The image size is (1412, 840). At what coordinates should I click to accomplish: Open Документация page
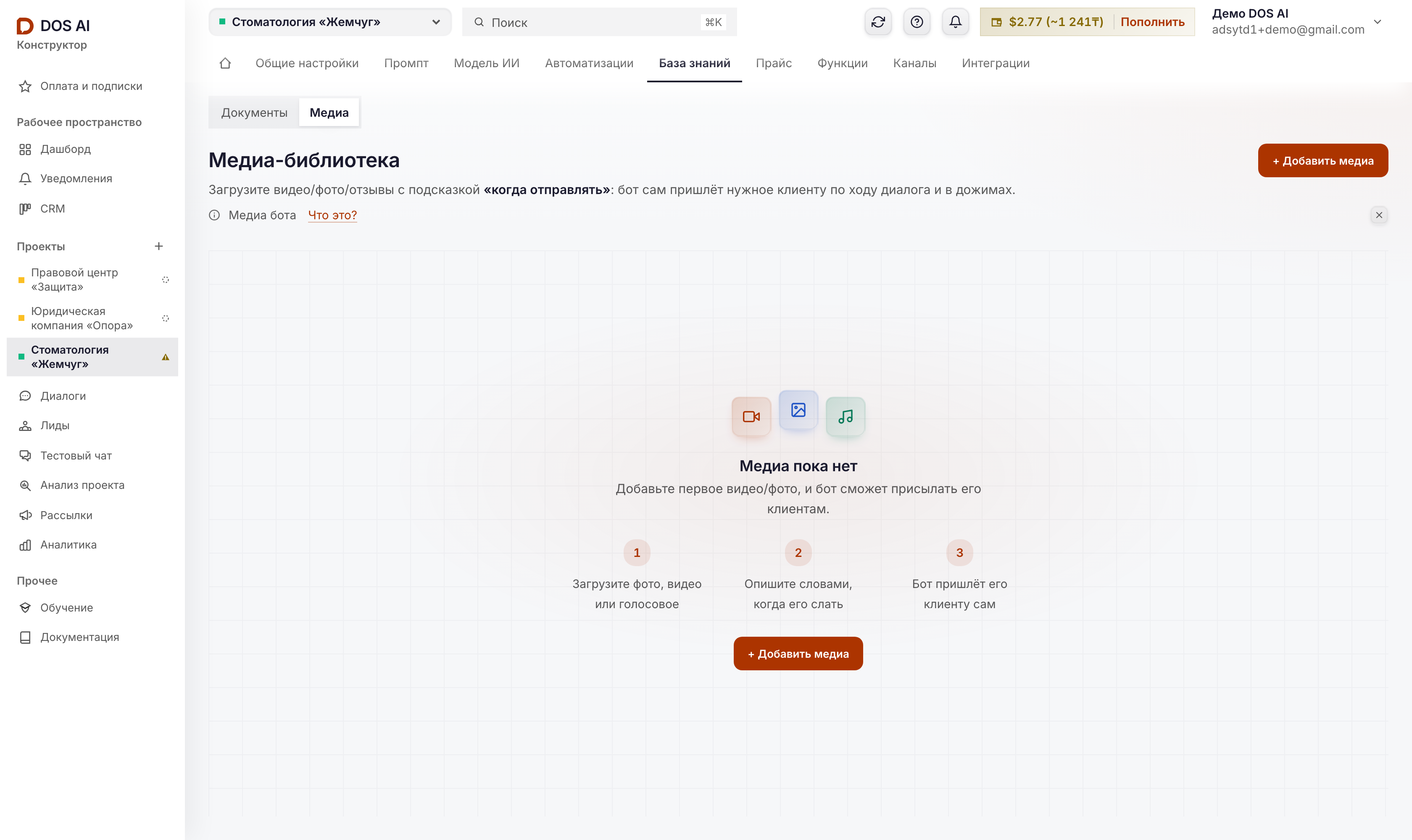(92, 637)
